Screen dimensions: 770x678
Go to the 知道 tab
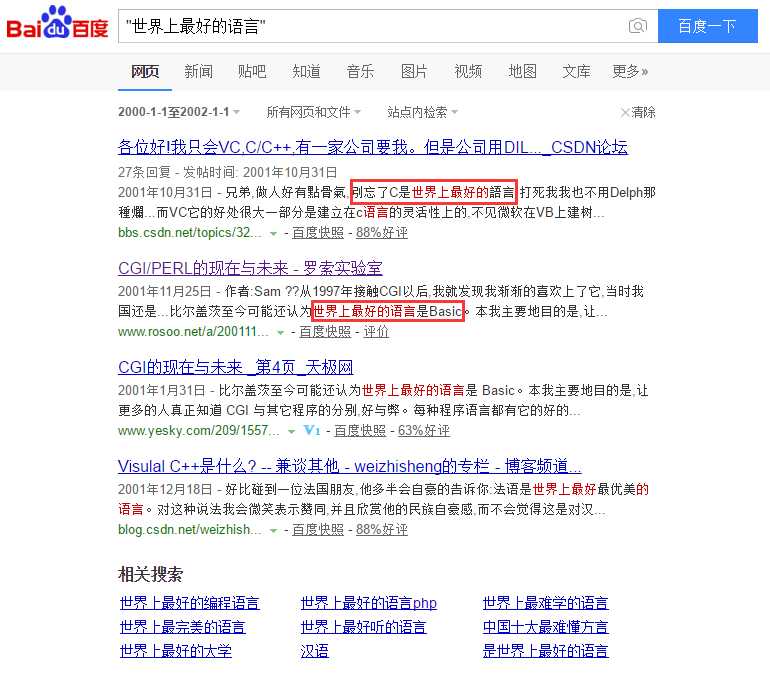tap(306, 72)
